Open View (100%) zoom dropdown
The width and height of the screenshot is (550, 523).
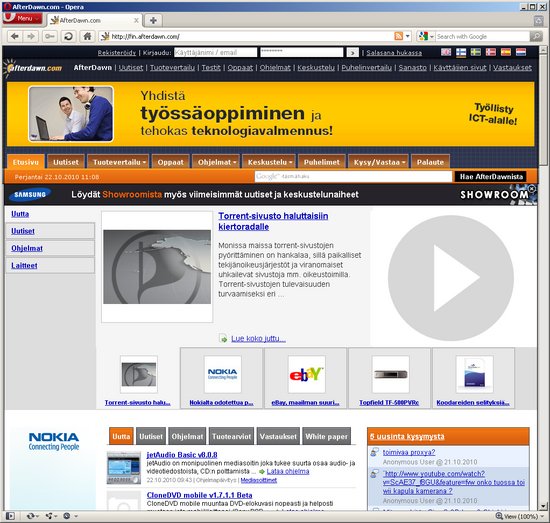click(x=520, y=516)
